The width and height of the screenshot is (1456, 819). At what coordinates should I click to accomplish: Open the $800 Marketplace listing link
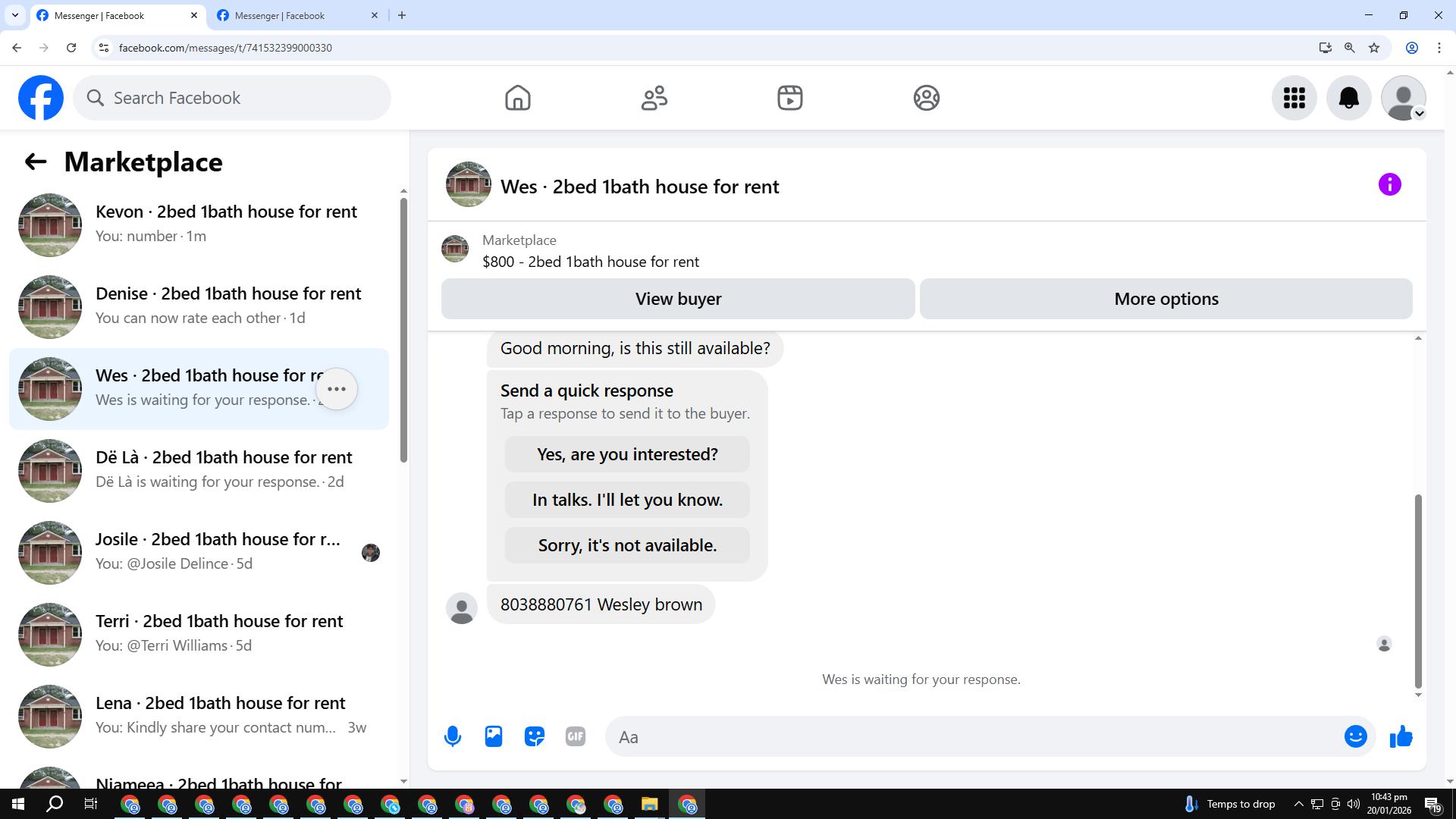[591, 262]
